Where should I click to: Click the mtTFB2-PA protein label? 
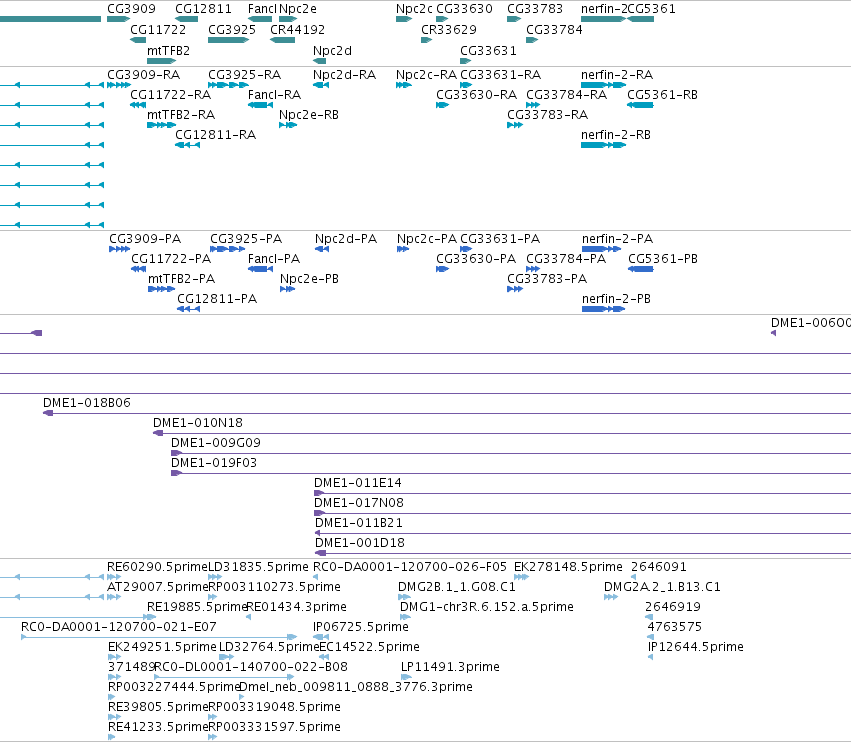point(181,279)
